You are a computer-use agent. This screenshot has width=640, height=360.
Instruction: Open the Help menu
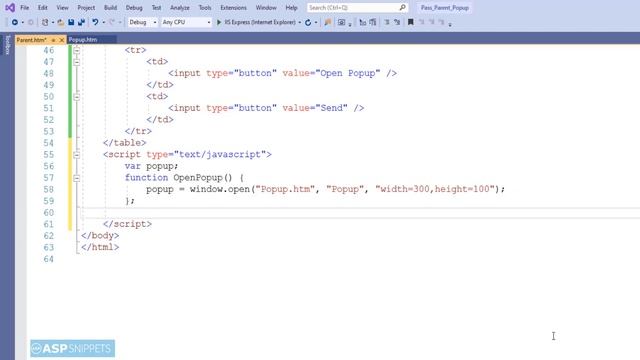click(x=291, y=8)
